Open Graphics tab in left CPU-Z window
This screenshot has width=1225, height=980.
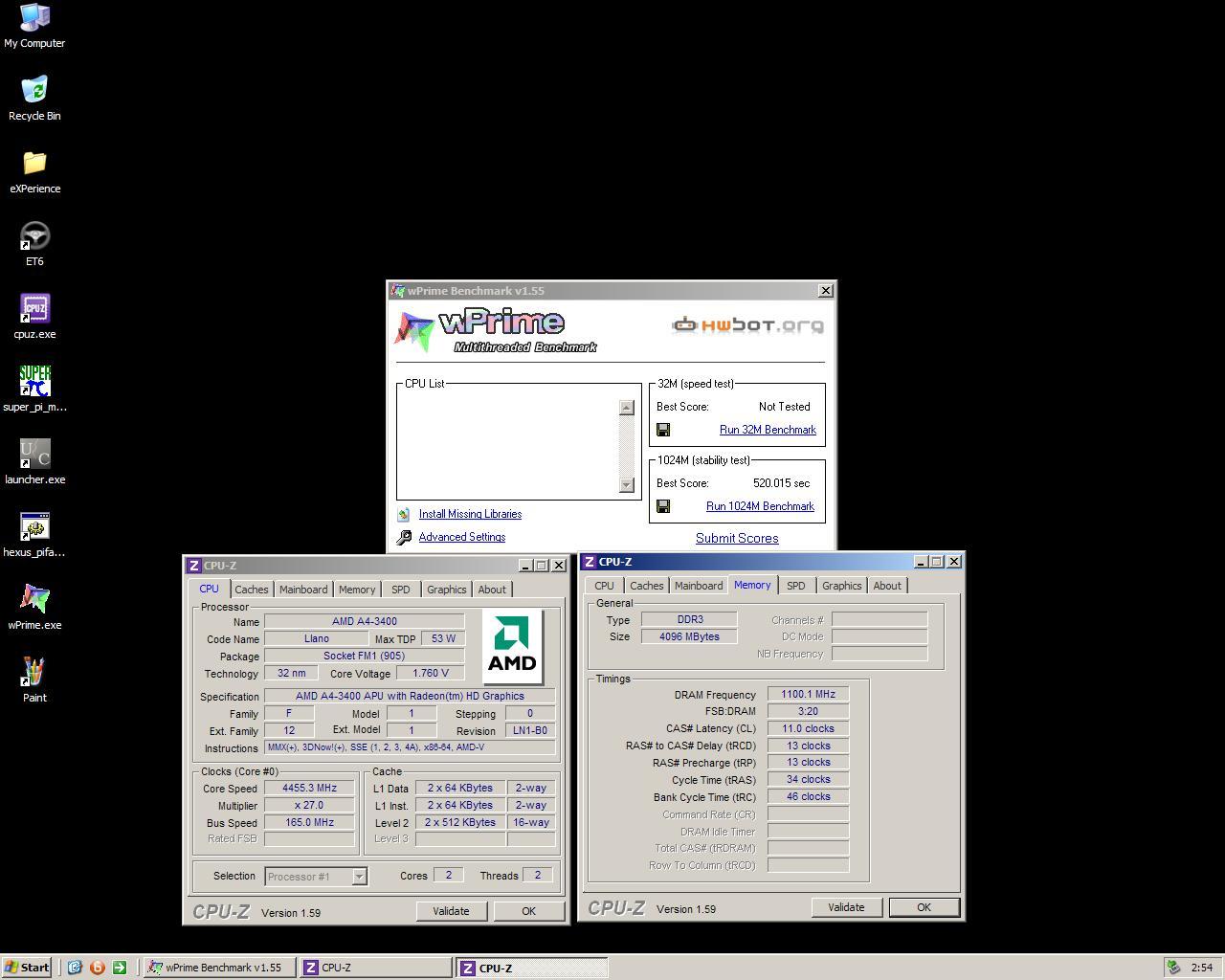[447, 590]
